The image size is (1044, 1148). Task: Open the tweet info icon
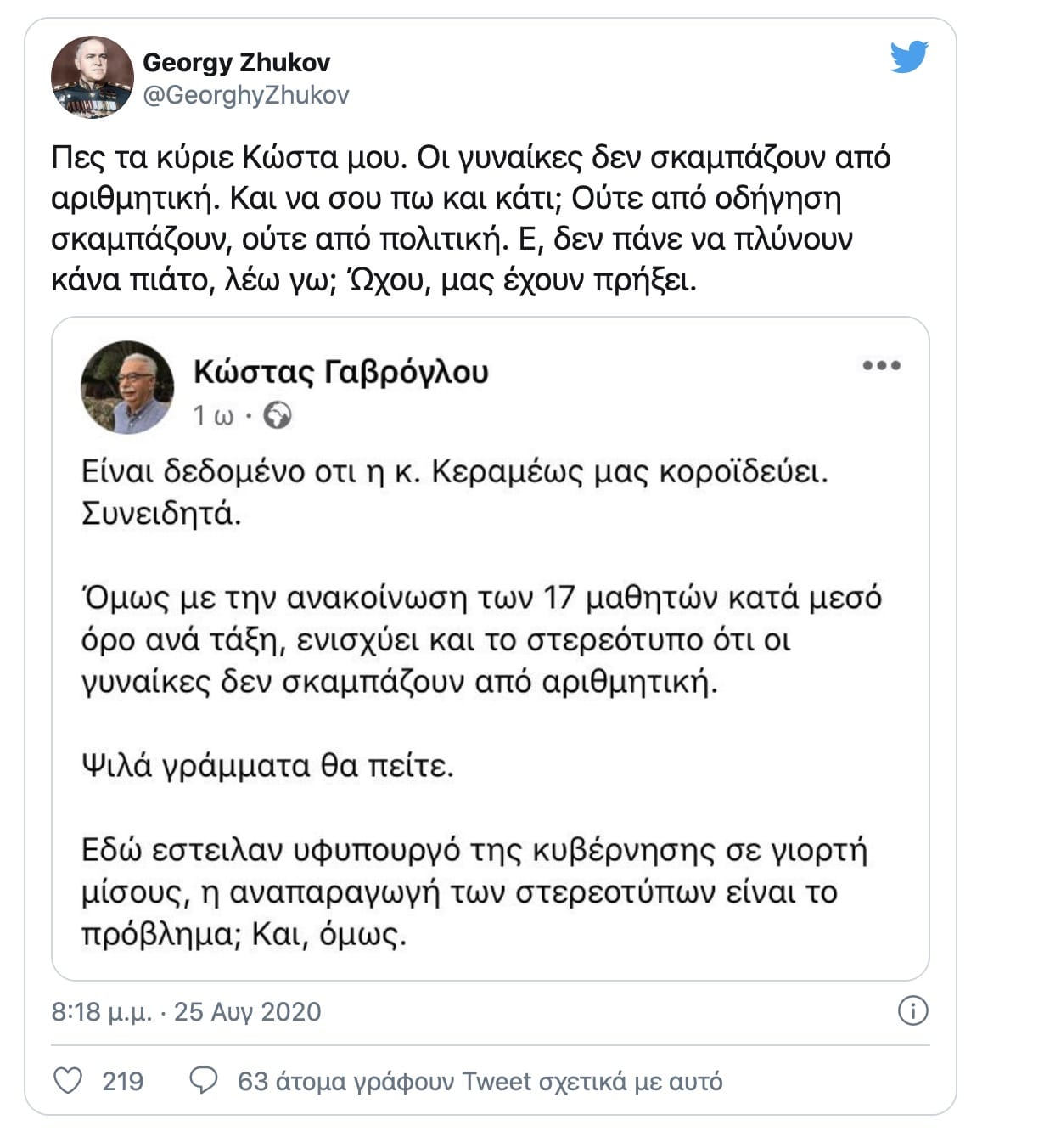click(x=912, y=1010)
